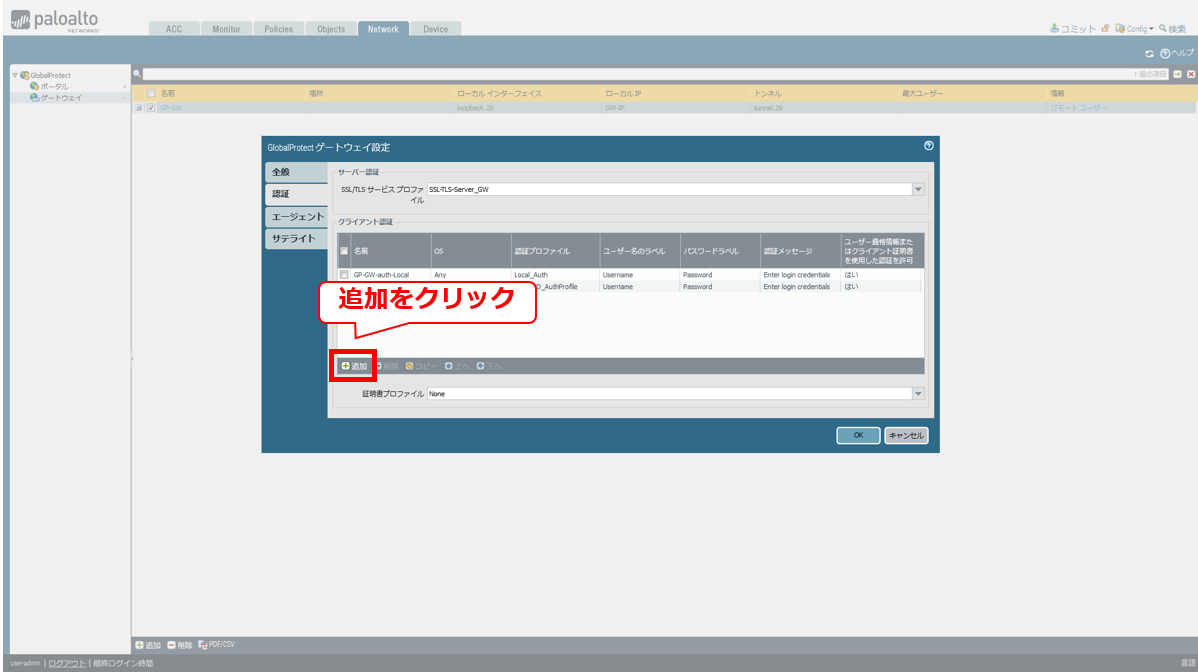Click 下へ (move down) button
Screen dimensions: 1198x672
(489, 367)
